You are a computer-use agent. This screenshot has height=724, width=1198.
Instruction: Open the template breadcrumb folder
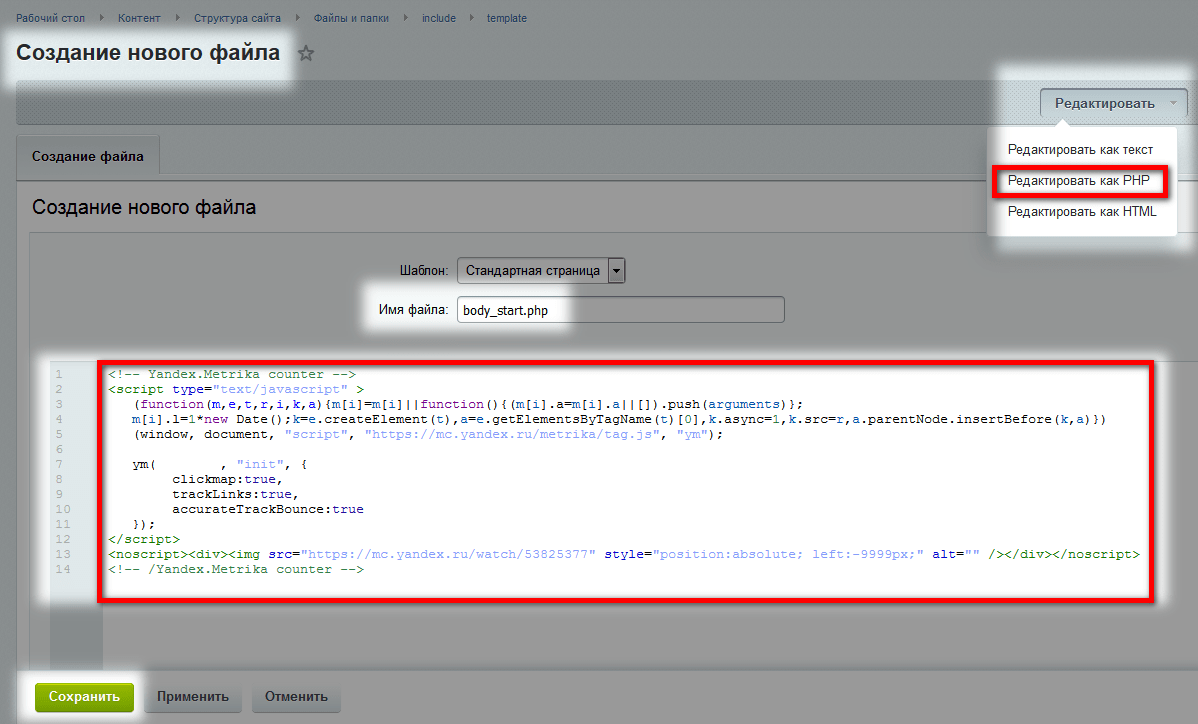[507, 18]
